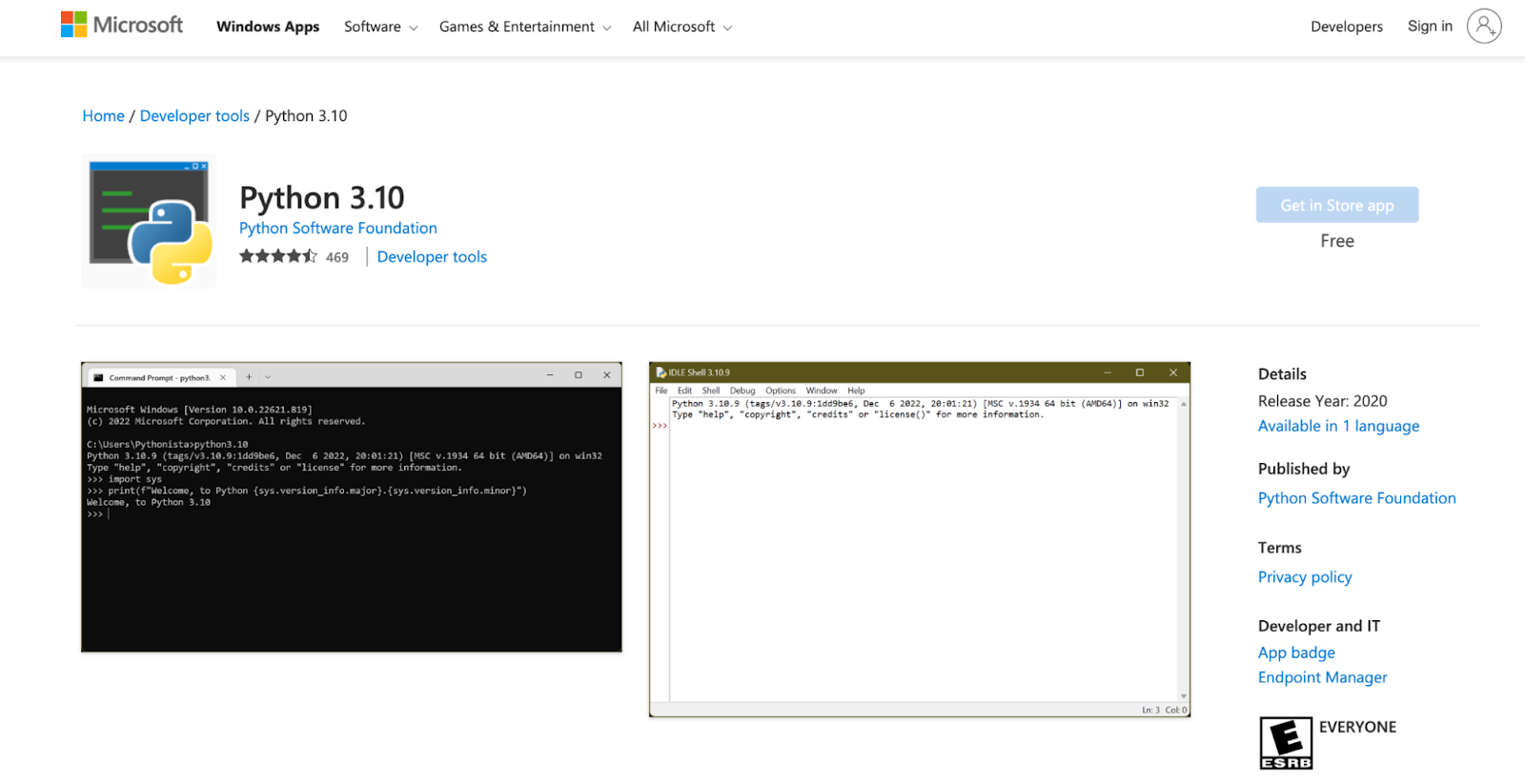Open the Developer tools breadcrumb link
The width and height of the screenshot is (1525, 784).
[194, 116]
